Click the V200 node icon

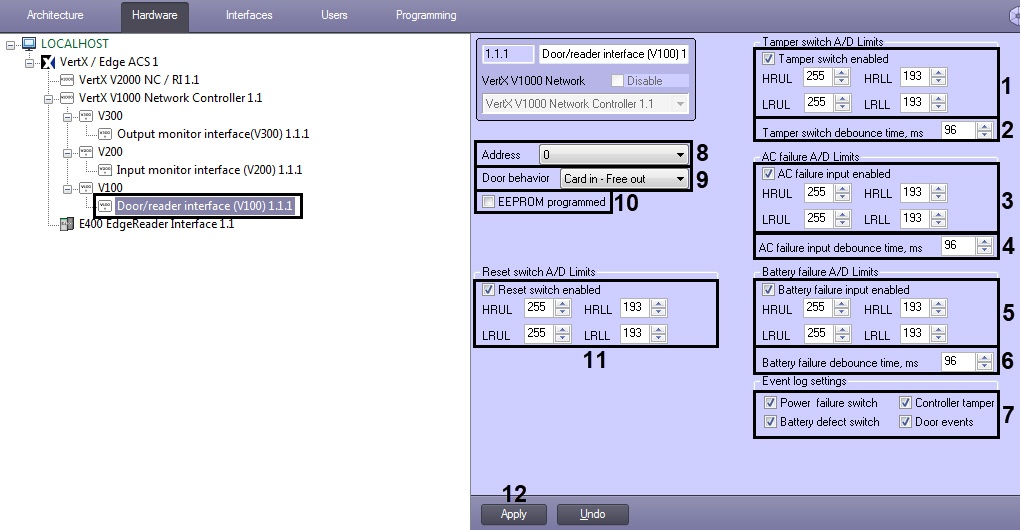[x=87, y=152]
